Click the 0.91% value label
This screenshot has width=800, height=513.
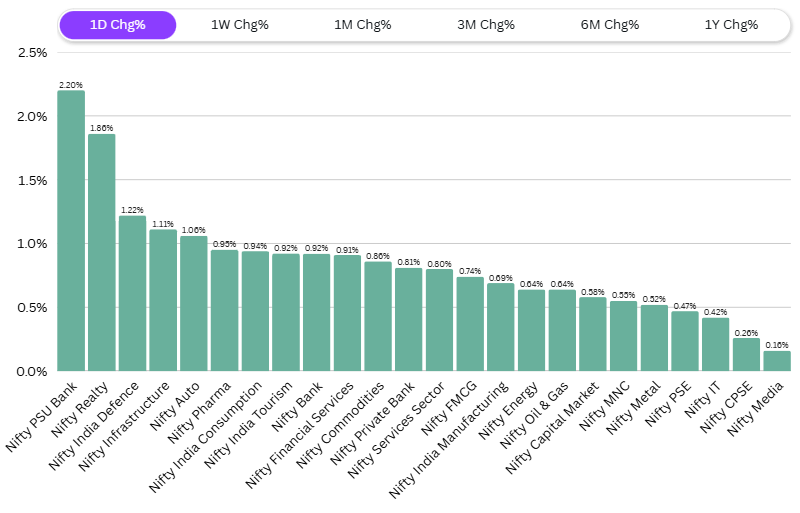pyautogui.click(x=347, y=250)
